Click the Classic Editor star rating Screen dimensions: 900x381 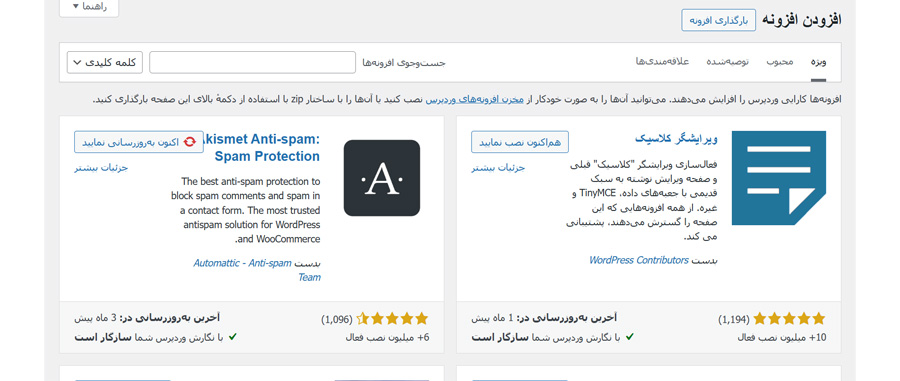(789, 318)
